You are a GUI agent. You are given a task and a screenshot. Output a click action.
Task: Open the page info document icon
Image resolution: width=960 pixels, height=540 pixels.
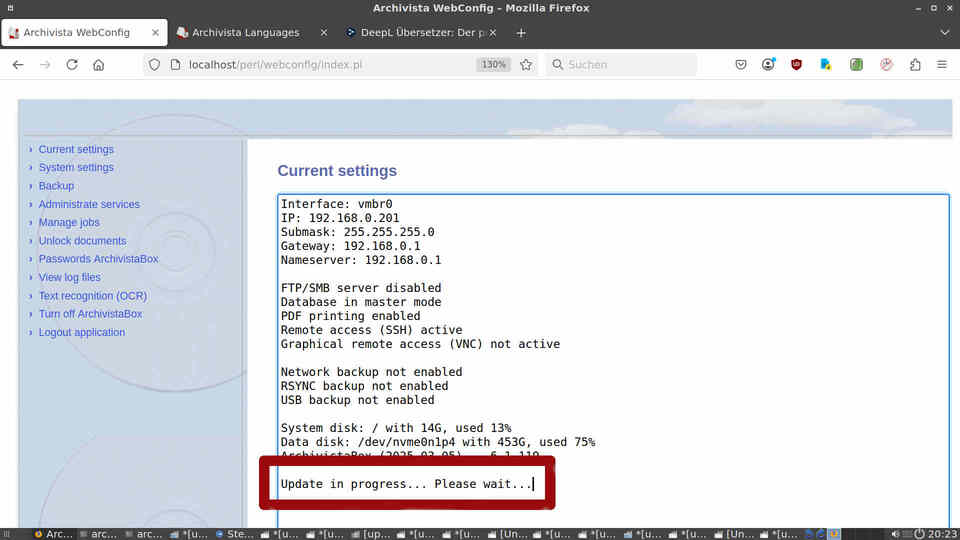[176, 64]
